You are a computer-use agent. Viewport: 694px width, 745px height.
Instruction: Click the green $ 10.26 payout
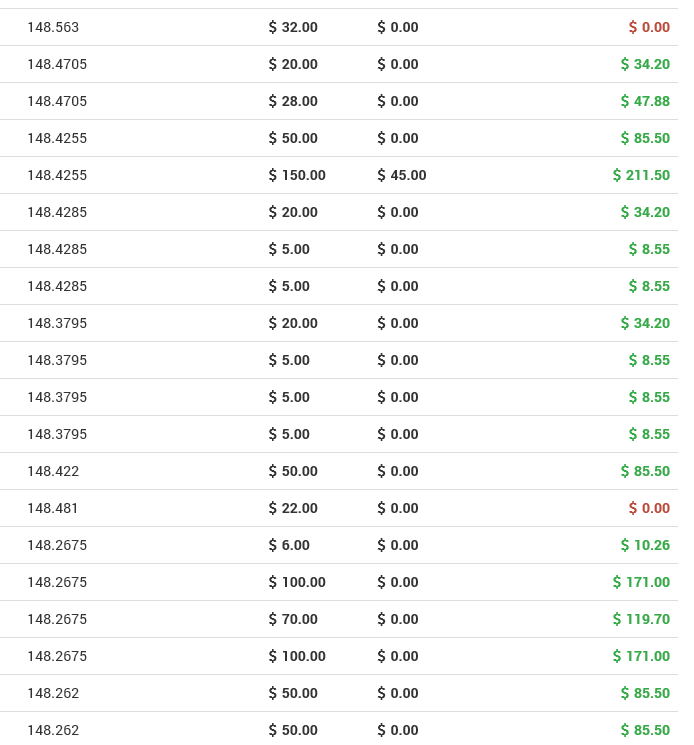tap(645, 545)
